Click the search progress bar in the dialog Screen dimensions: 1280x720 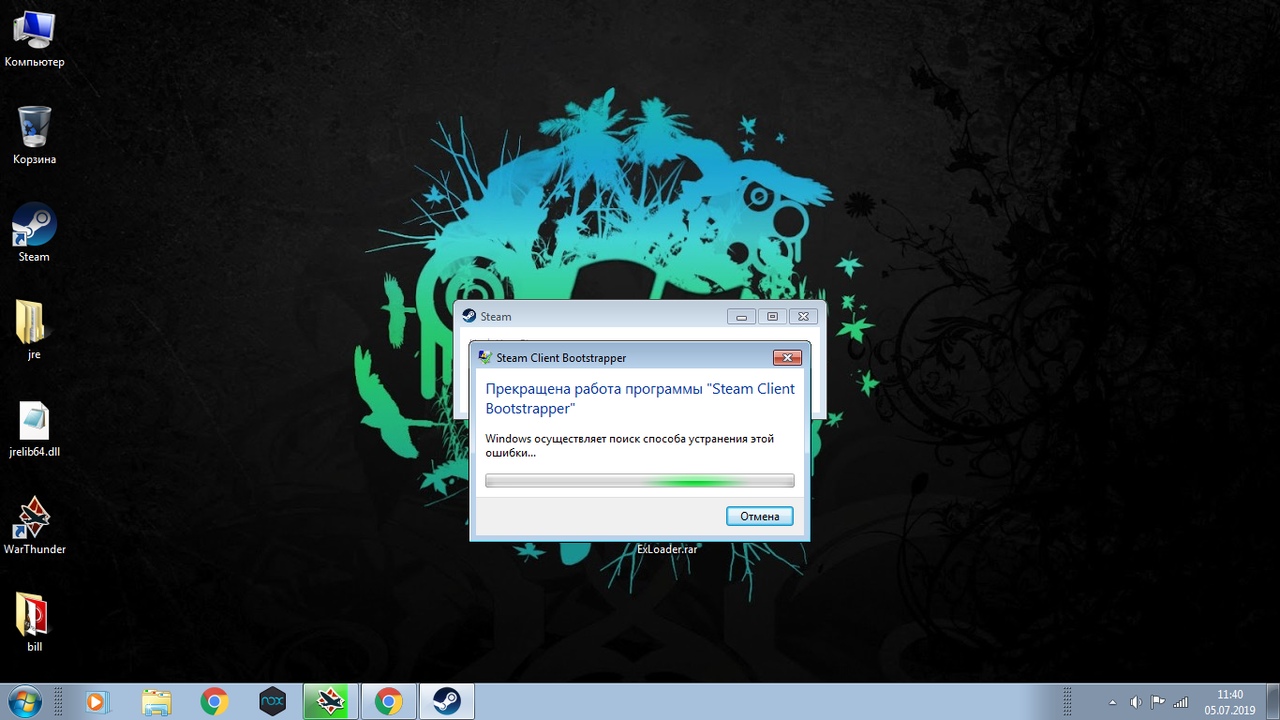640,481
